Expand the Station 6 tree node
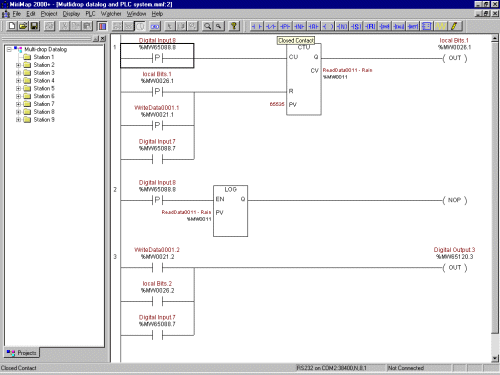Viewport: 500px width, 375px height. pyautogui.click(x=18, y=96)
